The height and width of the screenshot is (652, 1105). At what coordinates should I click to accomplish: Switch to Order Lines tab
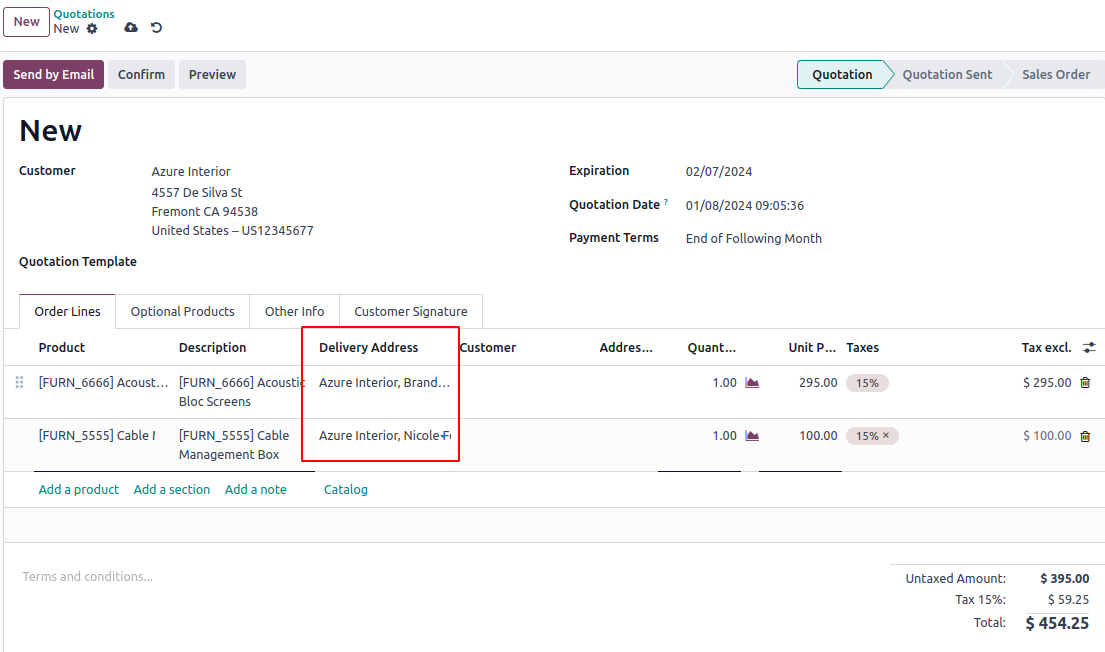[68, 312]
